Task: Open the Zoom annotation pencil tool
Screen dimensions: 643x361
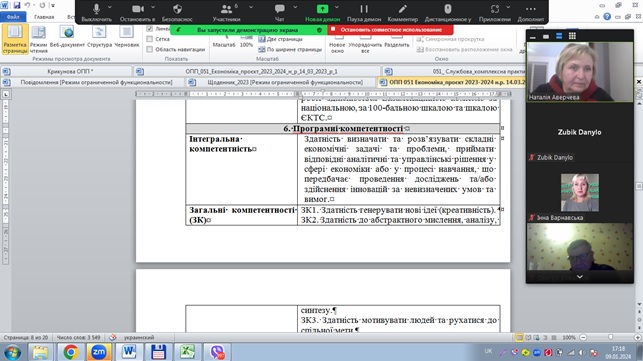Action: click(403, 12)
